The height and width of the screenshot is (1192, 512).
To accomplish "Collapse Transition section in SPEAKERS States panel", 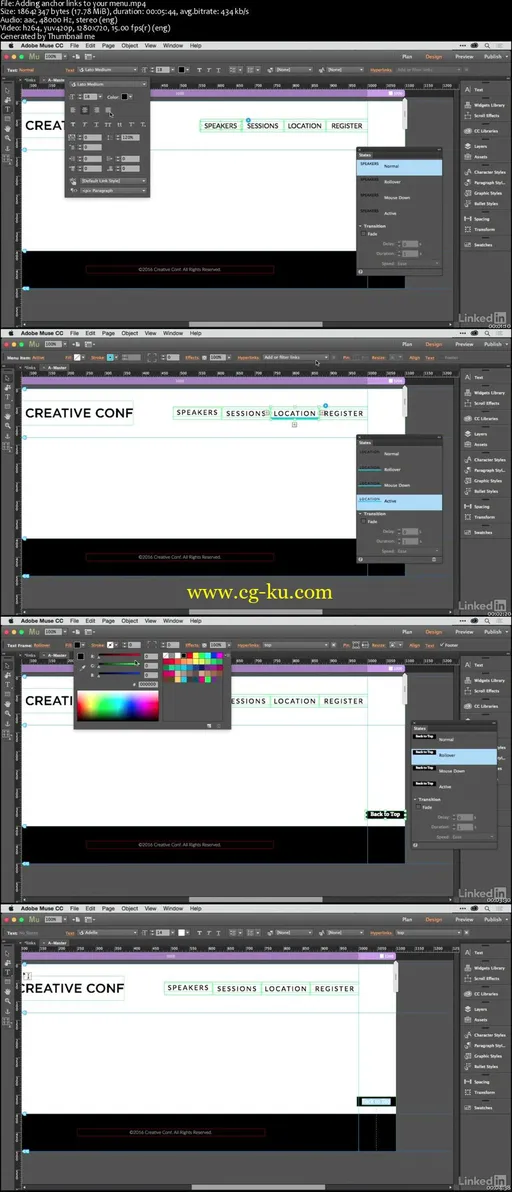I will (x=361, y=226).
